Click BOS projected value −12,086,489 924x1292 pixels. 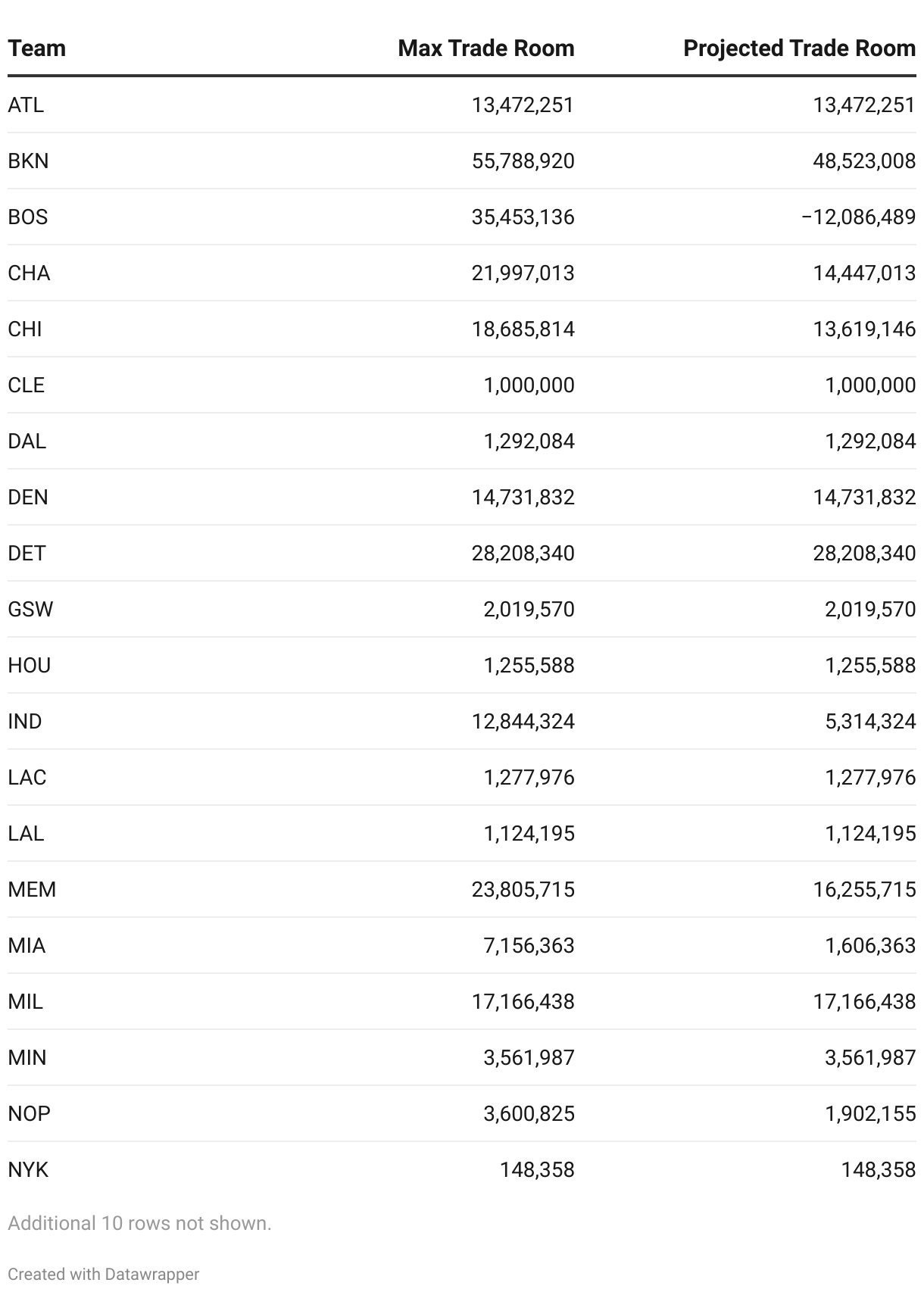click(x=858, y=217)
